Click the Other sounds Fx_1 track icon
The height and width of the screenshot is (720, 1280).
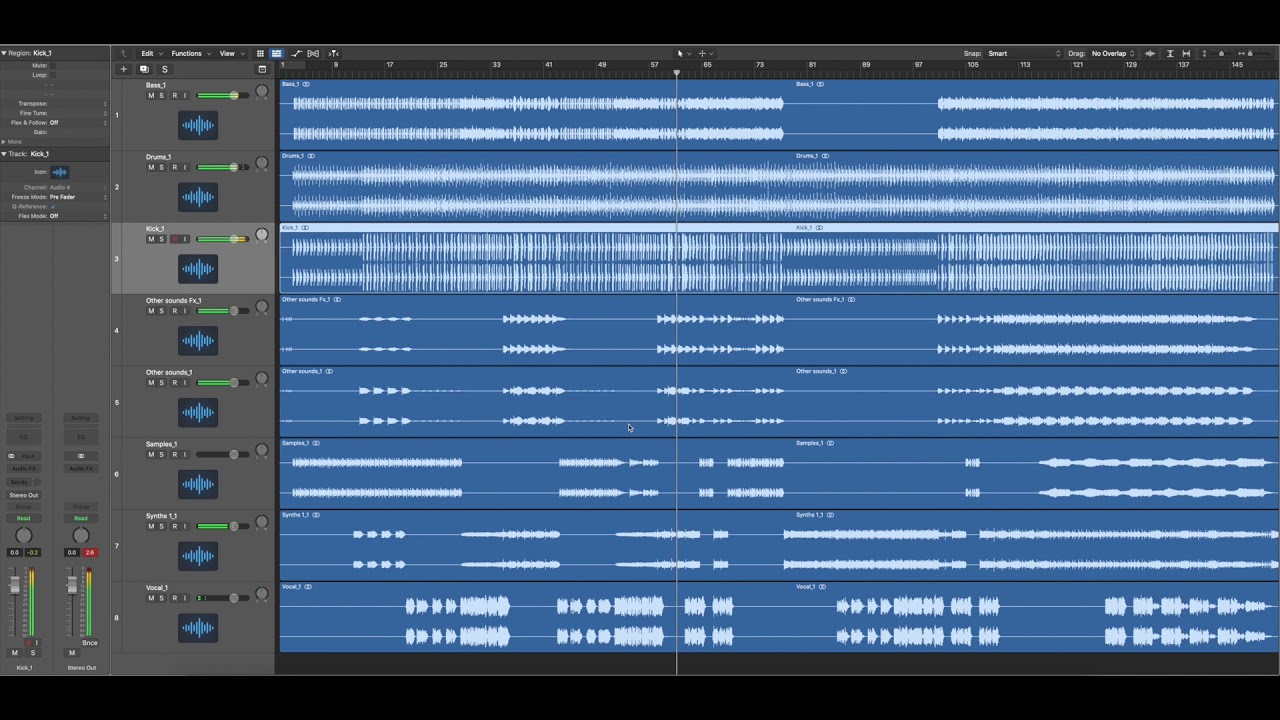(x=198, y=341)
